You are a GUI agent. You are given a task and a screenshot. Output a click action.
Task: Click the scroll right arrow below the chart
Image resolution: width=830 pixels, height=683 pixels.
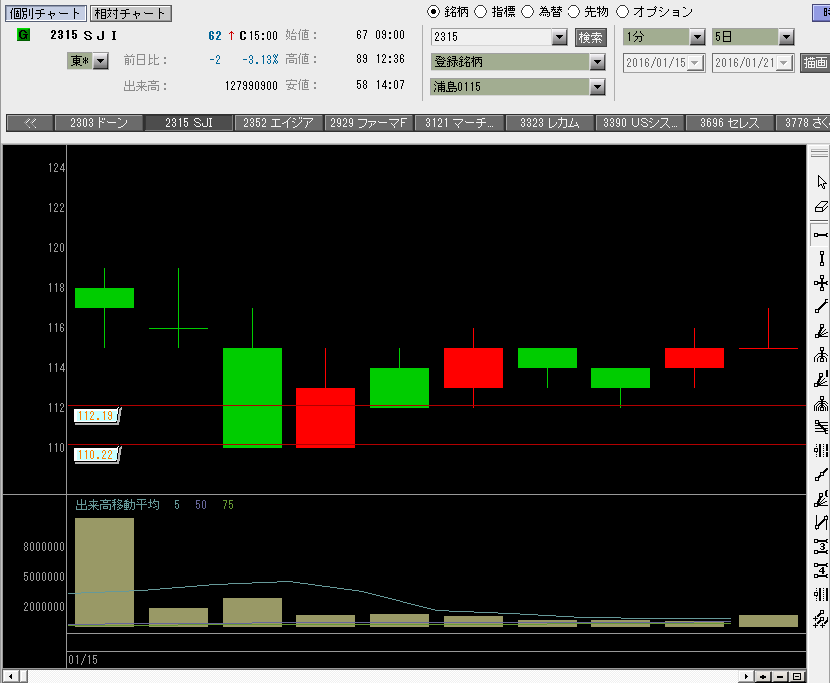(x=746, y=676)
